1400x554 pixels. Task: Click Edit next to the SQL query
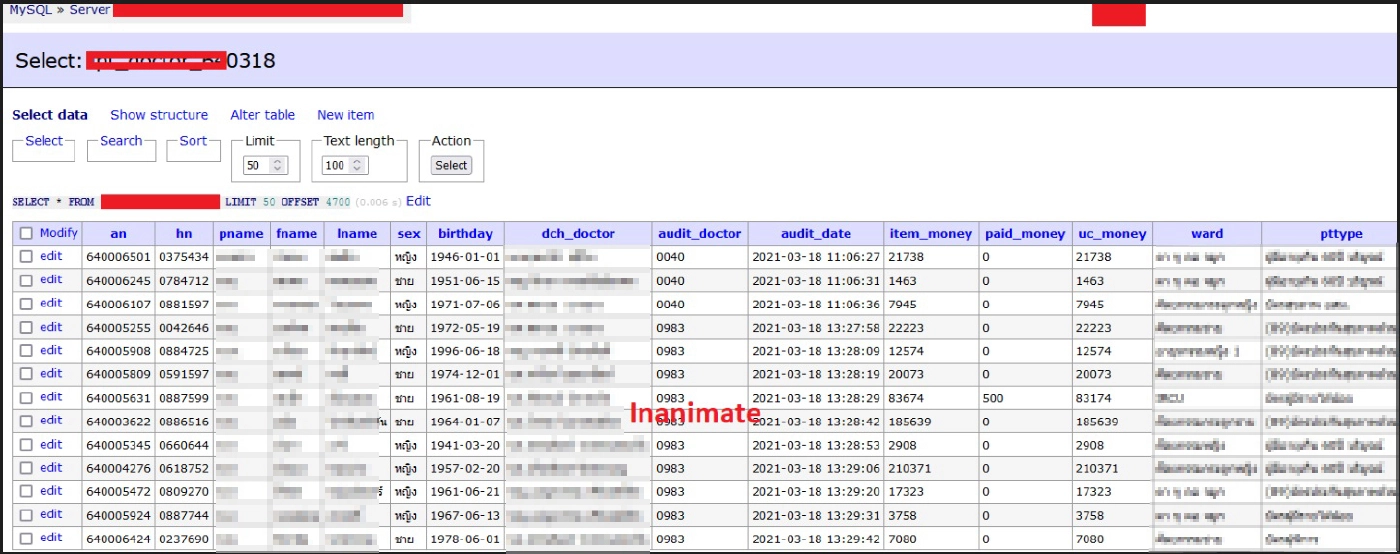[x=418, y=201]
